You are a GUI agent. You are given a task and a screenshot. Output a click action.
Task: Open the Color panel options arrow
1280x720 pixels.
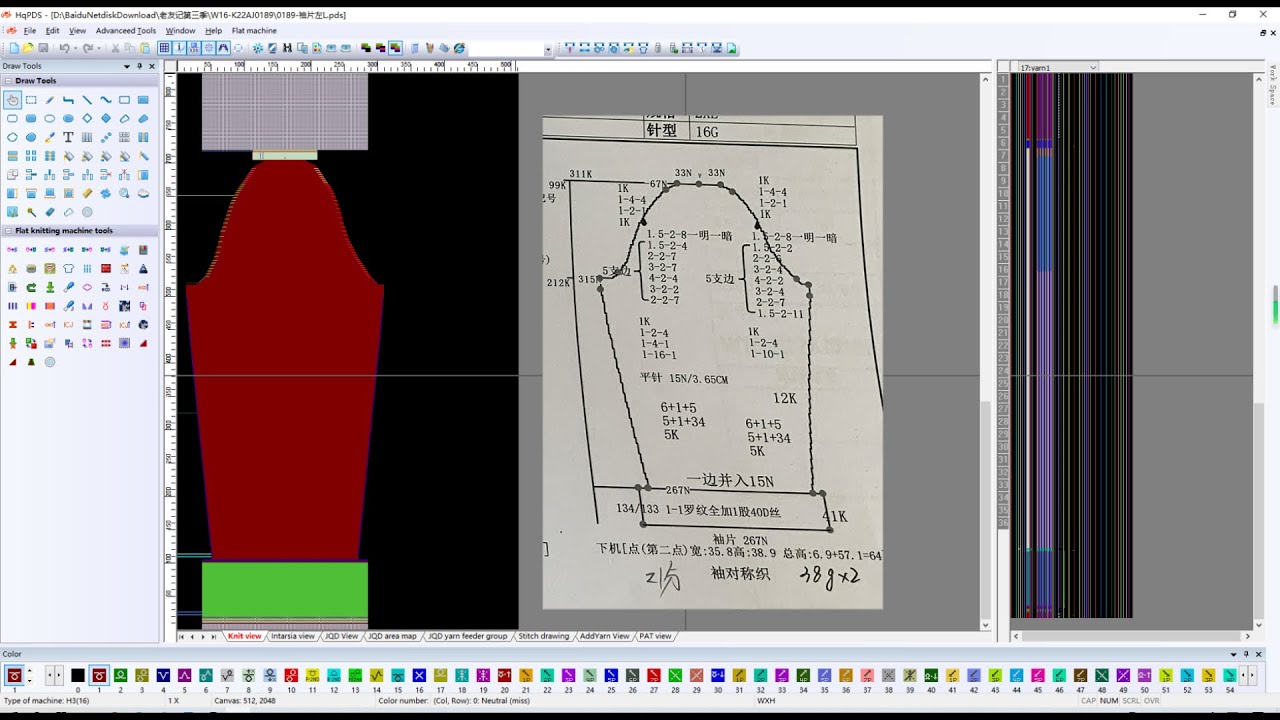coord(1233,654)
